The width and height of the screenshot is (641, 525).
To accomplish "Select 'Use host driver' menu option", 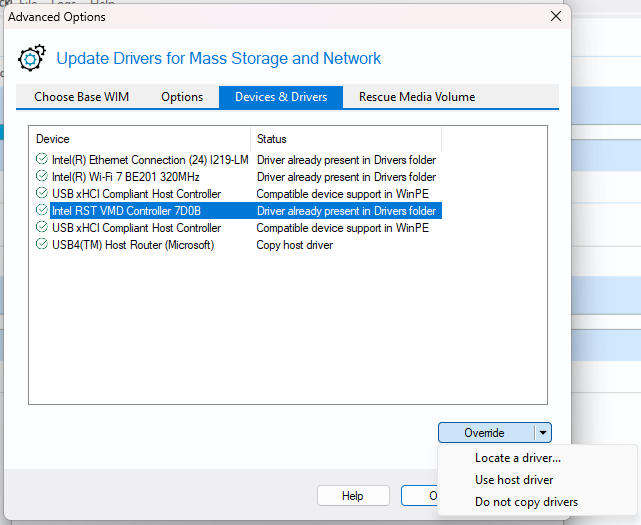I will [513, 480].
